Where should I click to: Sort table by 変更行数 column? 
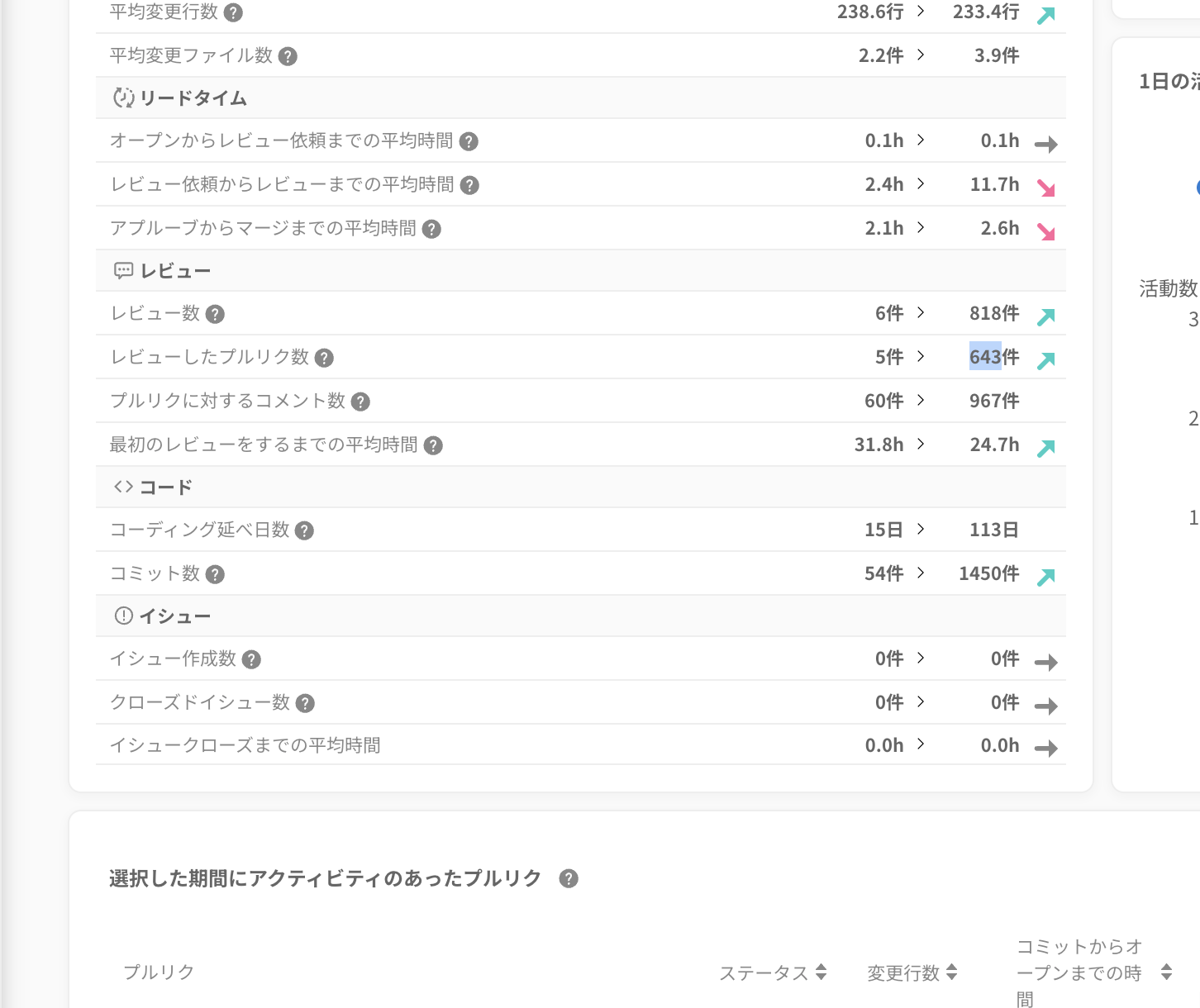pyautogui.click(x=951, y=972)
